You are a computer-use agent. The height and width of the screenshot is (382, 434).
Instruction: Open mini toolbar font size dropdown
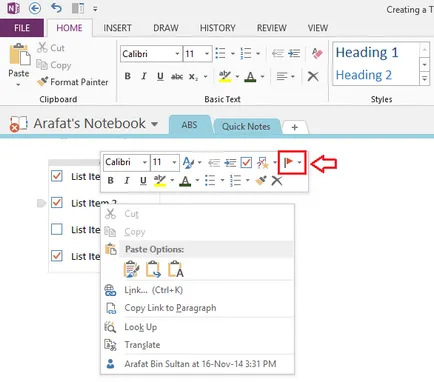[x=174, y=162]
